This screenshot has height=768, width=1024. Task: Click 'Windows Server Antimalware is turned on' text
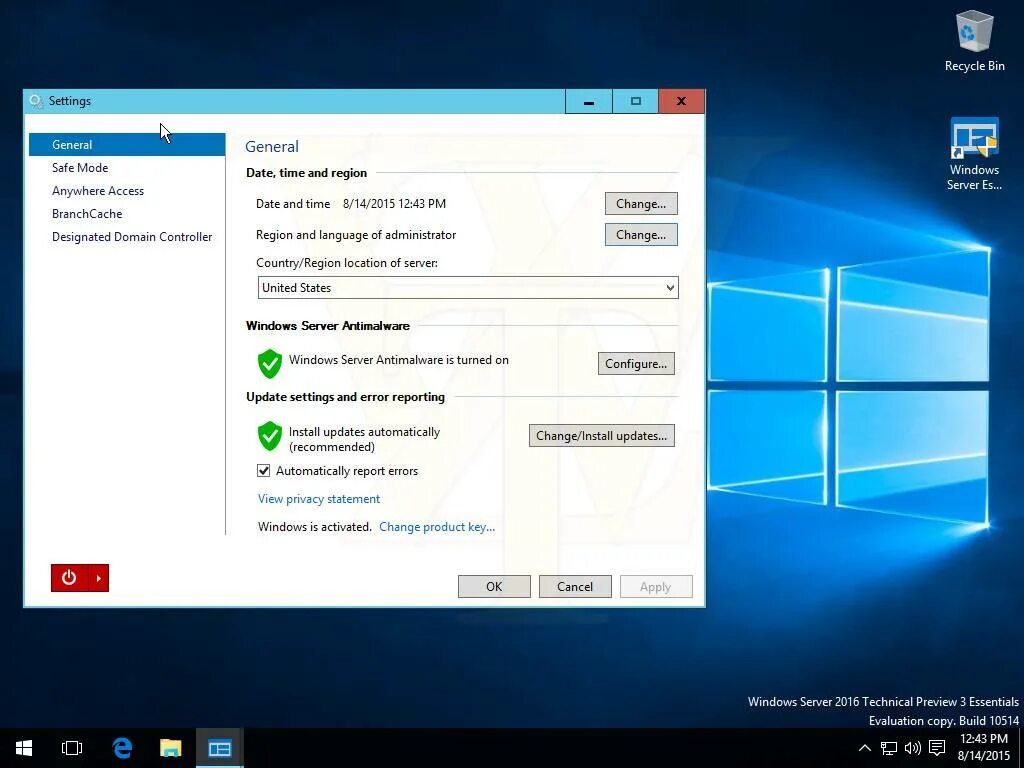pyautogui.click(x=398, y=360)
